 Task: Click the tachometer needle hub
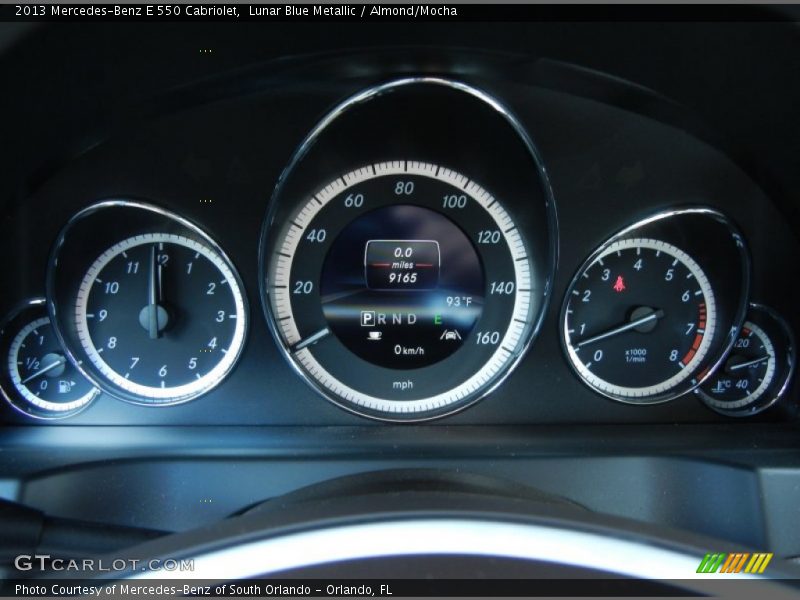643,319
